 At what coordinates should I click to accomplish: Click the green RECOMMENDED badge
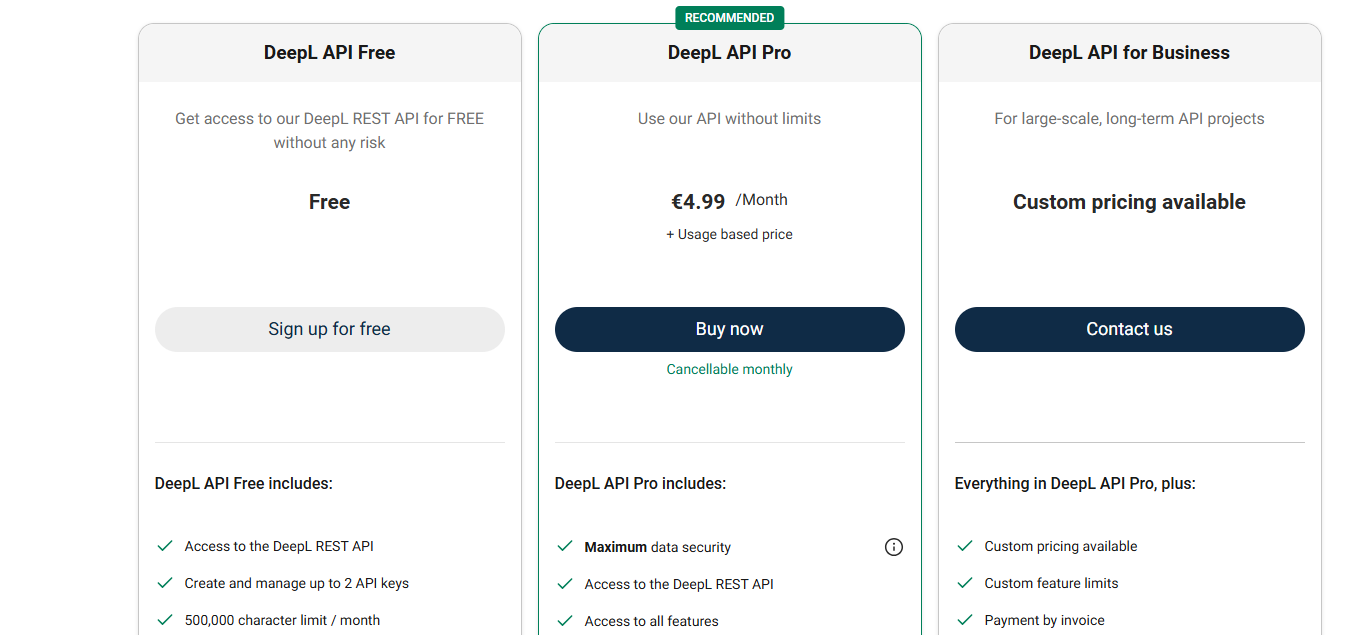pos(729,18)
